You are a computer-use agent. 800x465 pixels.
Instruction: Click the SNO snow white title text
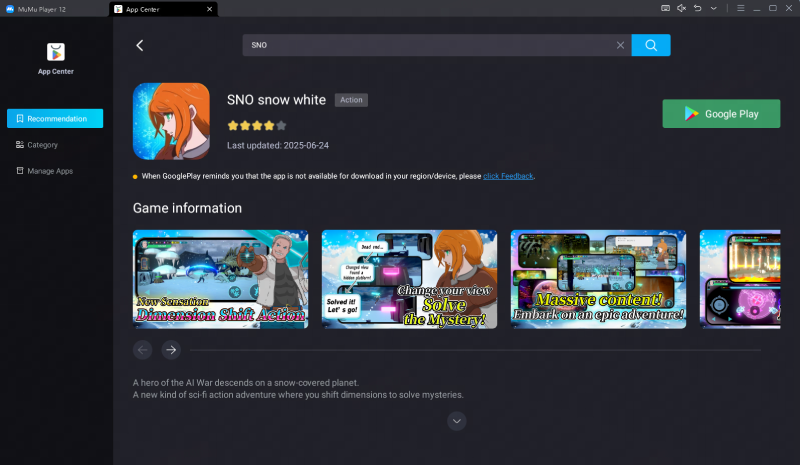(x=277, y=100)
